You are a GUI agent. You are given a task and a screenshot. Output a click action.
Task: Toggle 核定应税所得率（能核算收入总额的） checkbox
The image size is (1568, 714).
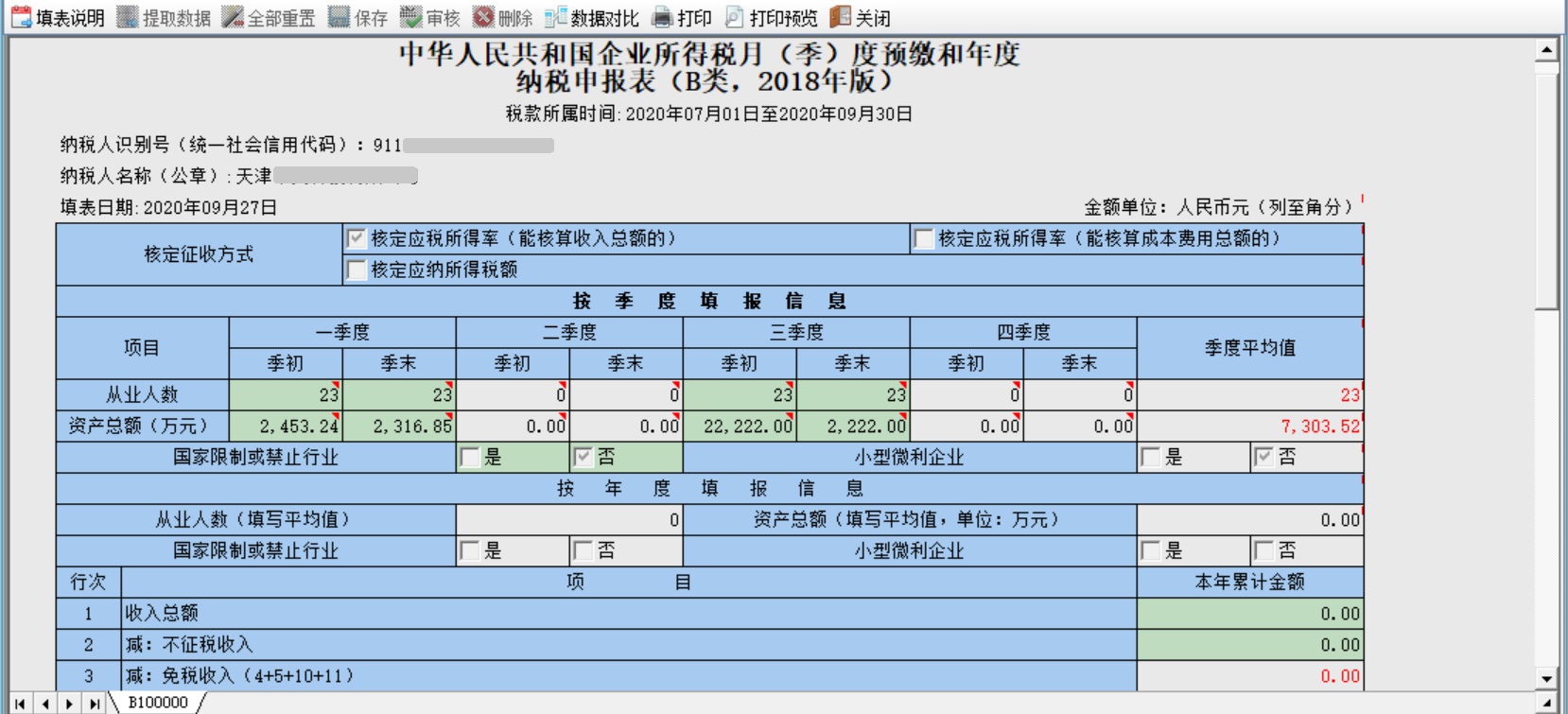[x=357, y=239]
